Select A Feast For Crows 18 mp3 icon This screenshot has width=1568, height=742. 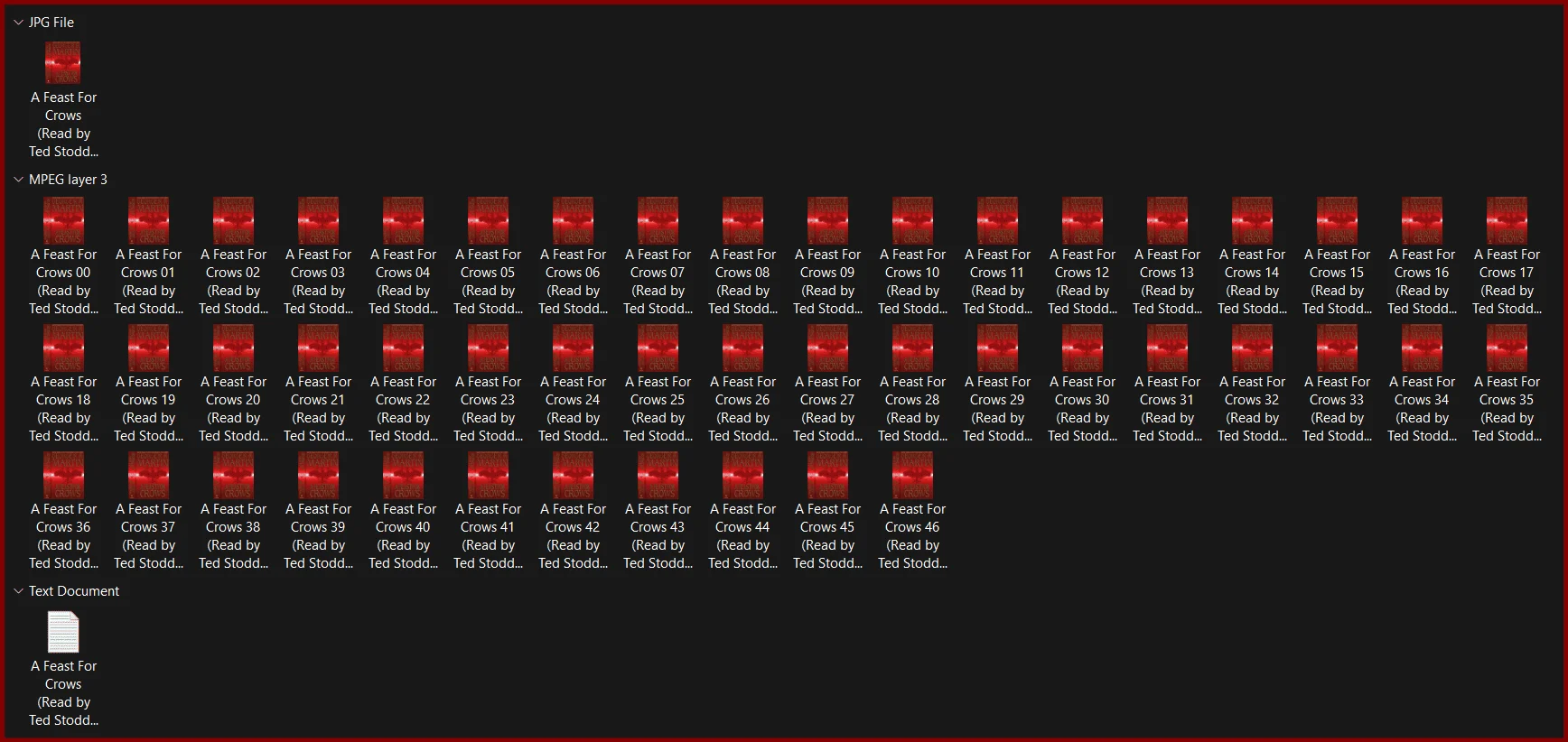pyautogui.click(x=63, y=348)
